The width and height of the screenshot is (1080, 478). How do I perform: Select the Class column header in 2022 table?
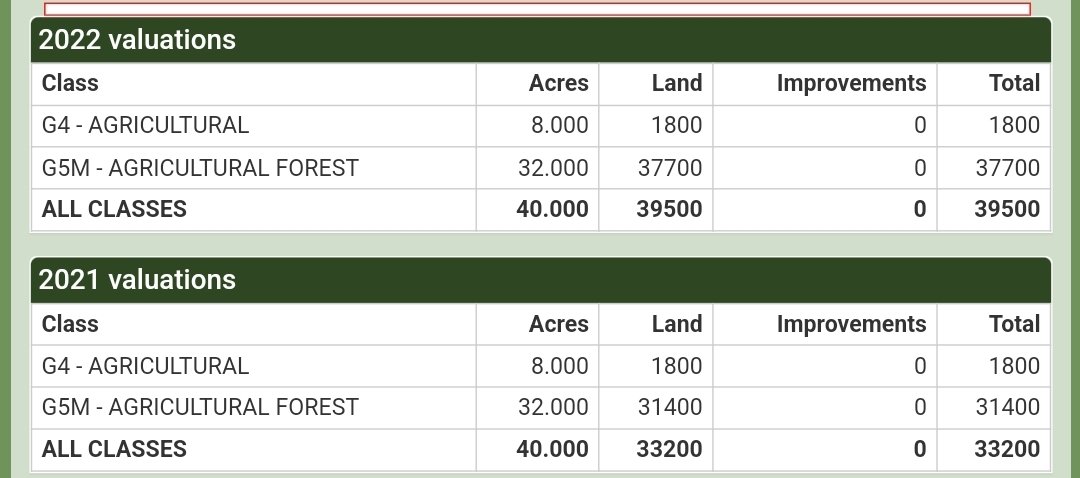(70, 83)
